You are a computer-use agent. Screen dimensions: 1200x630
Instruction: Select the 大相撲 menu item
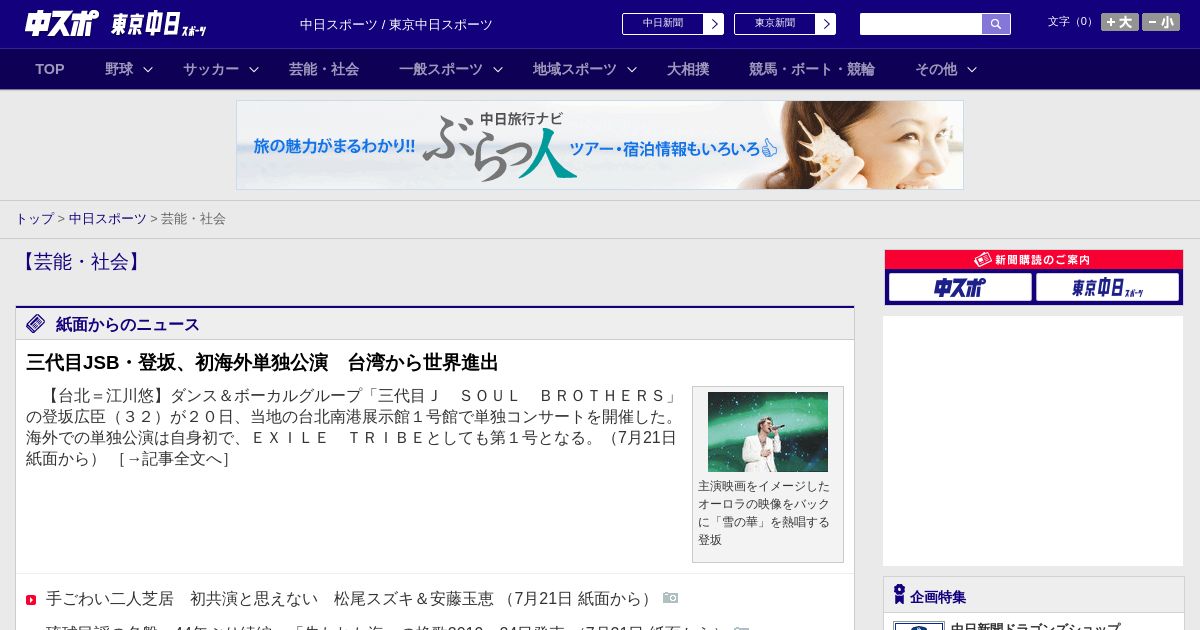coord(688,69)
